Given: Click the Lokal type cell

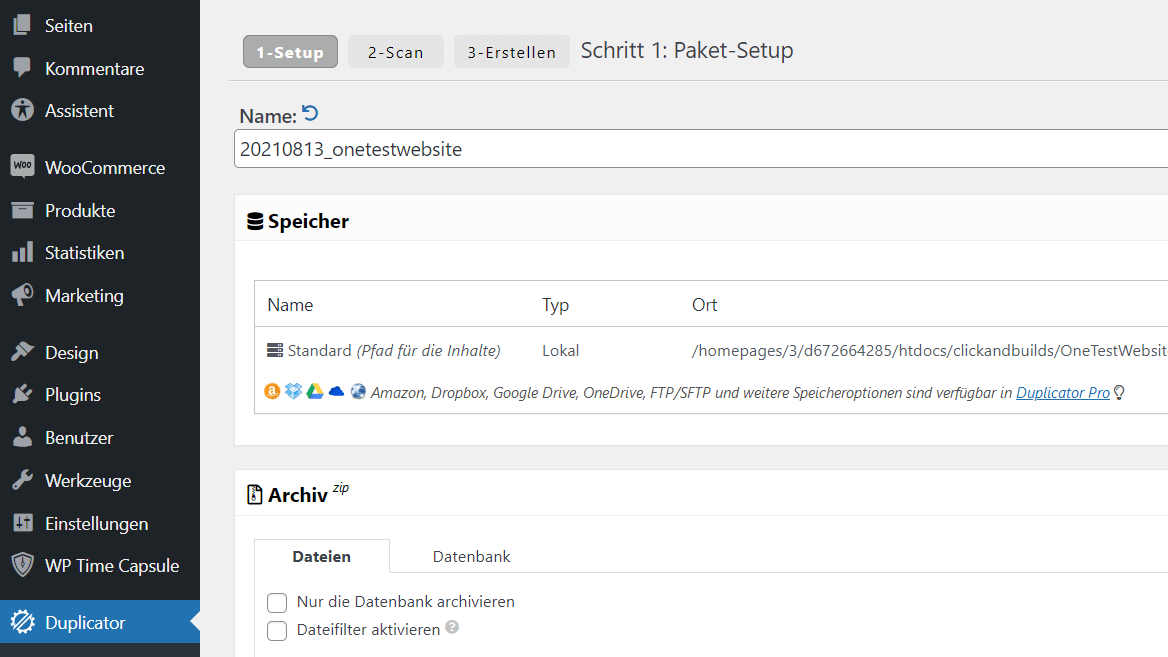Looking at the screenshot, I should click(x=560, y=350).
